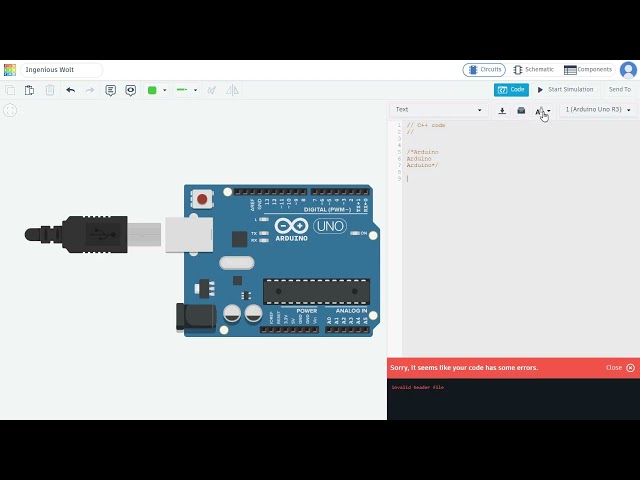Click the Arduino red reset button
This screenshot has width=640, height=480.
202,199
